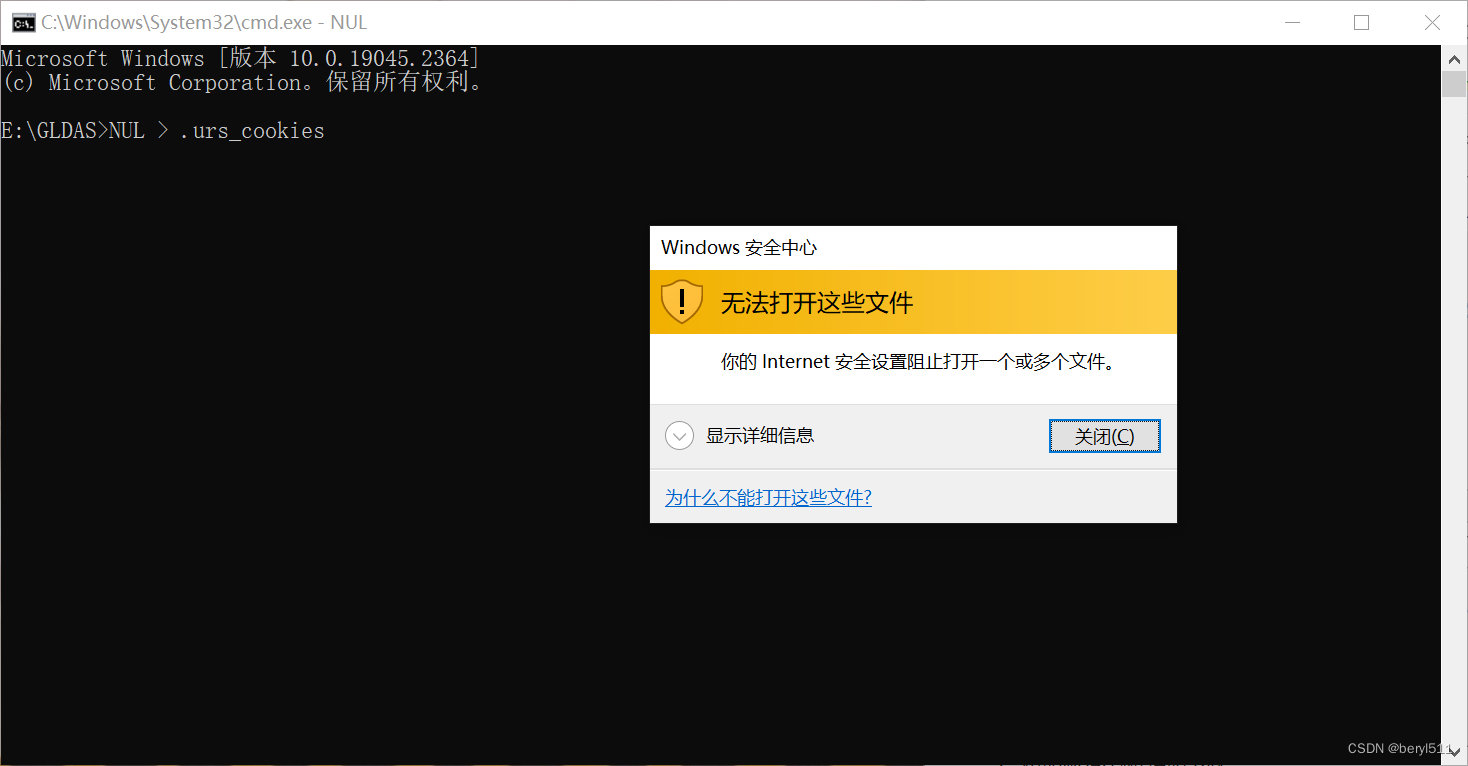Click the cmd.exe icon in the title bar
1468x766 pixels.
[x=22, y=21]
